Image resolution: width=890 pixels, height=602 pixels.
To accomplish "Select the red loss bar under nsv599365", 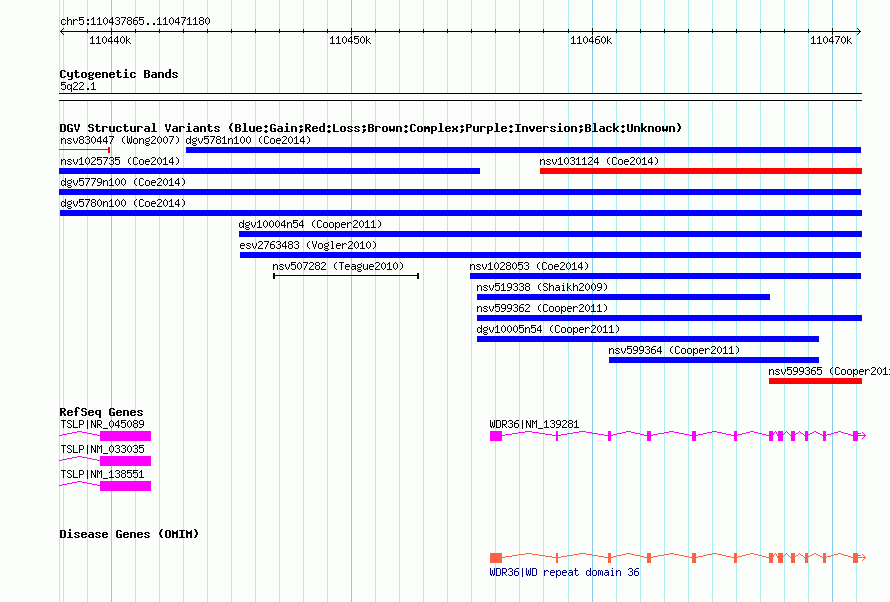I will click(x=816, y=381).
